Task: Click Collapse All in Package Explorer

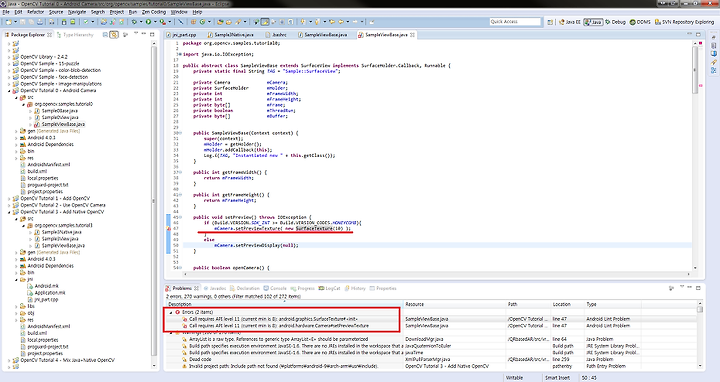Action: coord(105,34)
